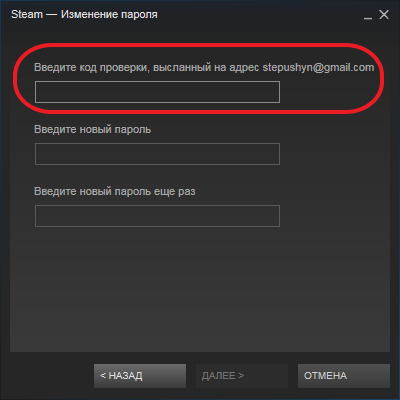Click the 'Введите новый пароль еще раз' label
Screen dimensions: 400x400
point(115,191)
